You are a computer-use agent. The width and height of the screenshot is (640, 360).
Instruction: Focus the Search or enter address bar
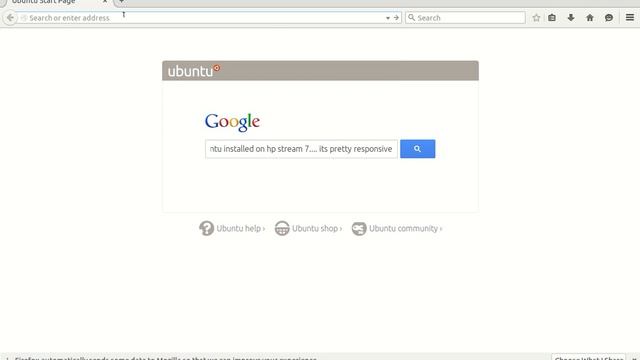tap(202, 18)
